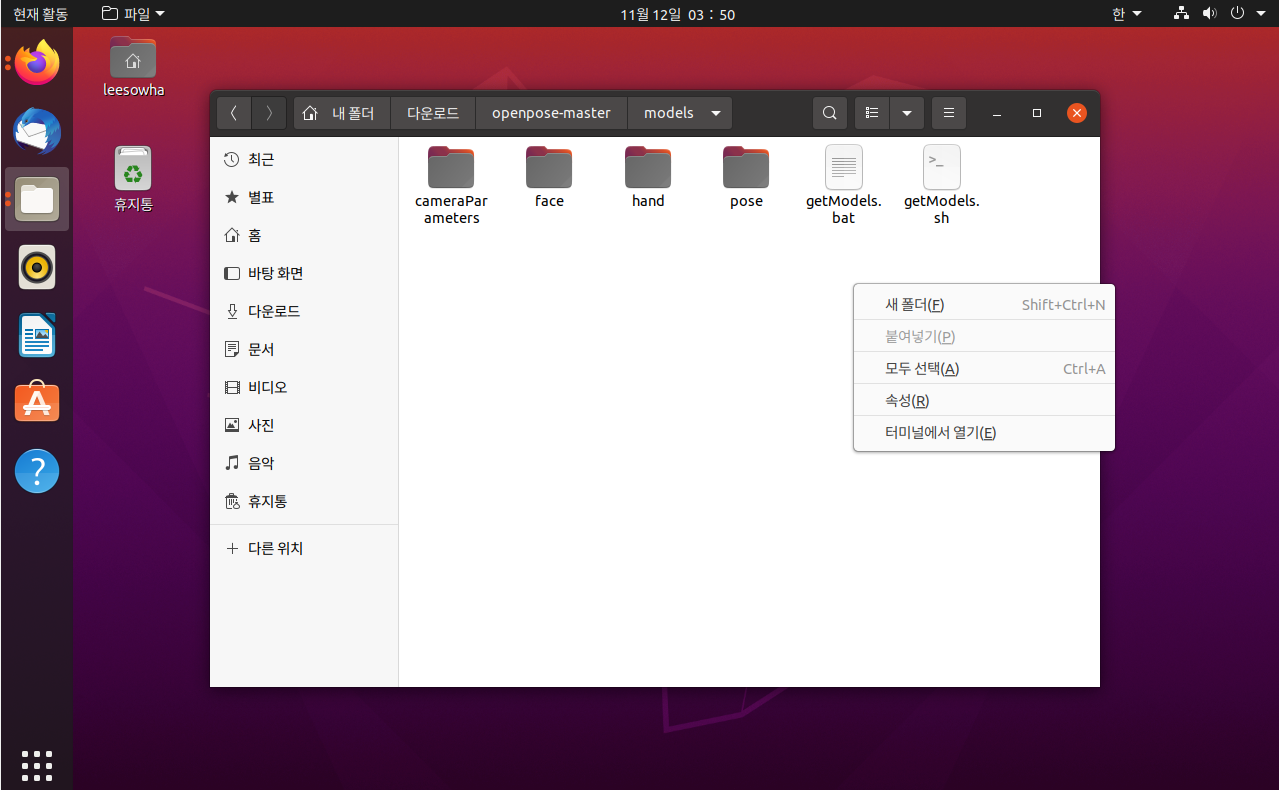The image size is (1279, 790).
Task: Click the power icon in the top bar
Action: [x=1237, y=14]
